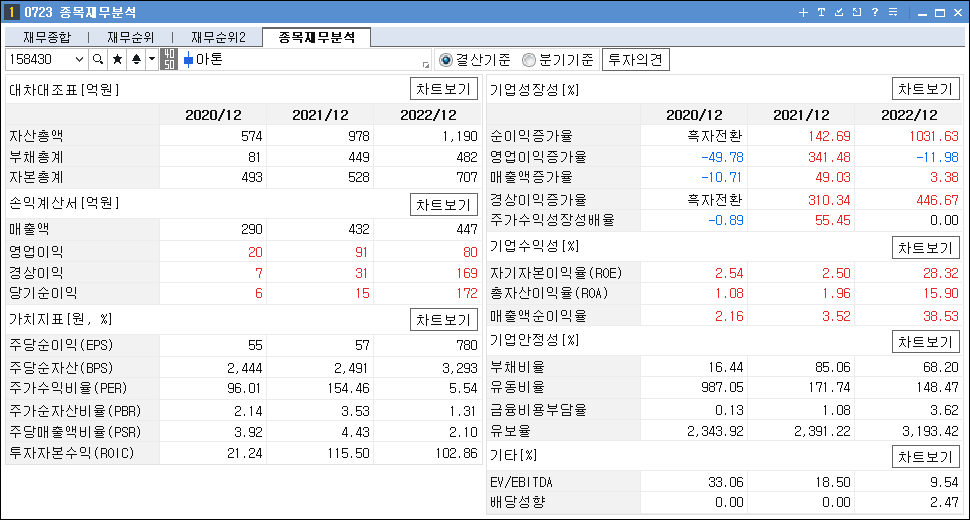Select the 종목재무분석 tab
Screen dimensions: 970x520
[x=317, y=37]
